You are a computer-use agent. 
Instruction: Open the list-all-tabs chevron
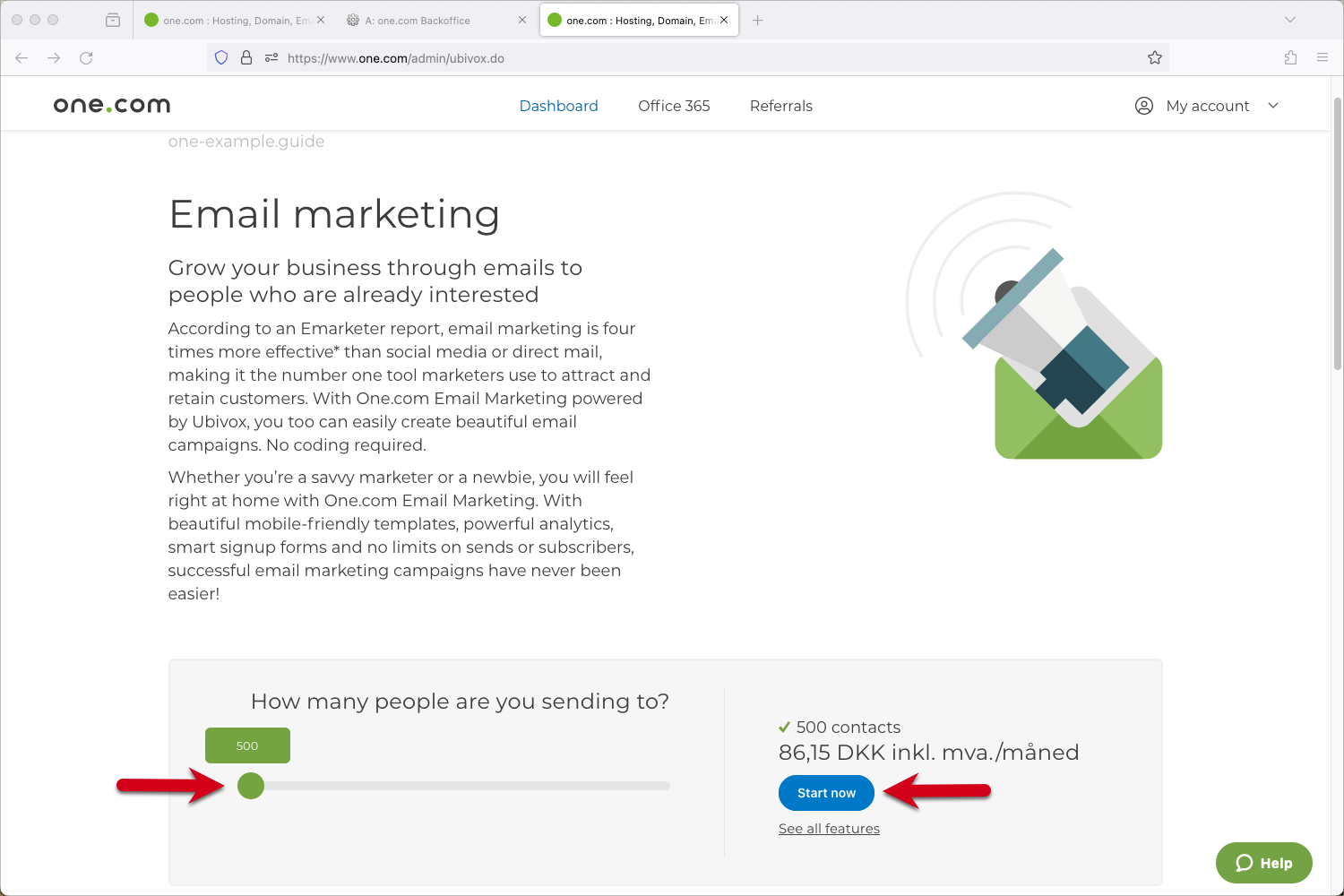[1290, 19]
